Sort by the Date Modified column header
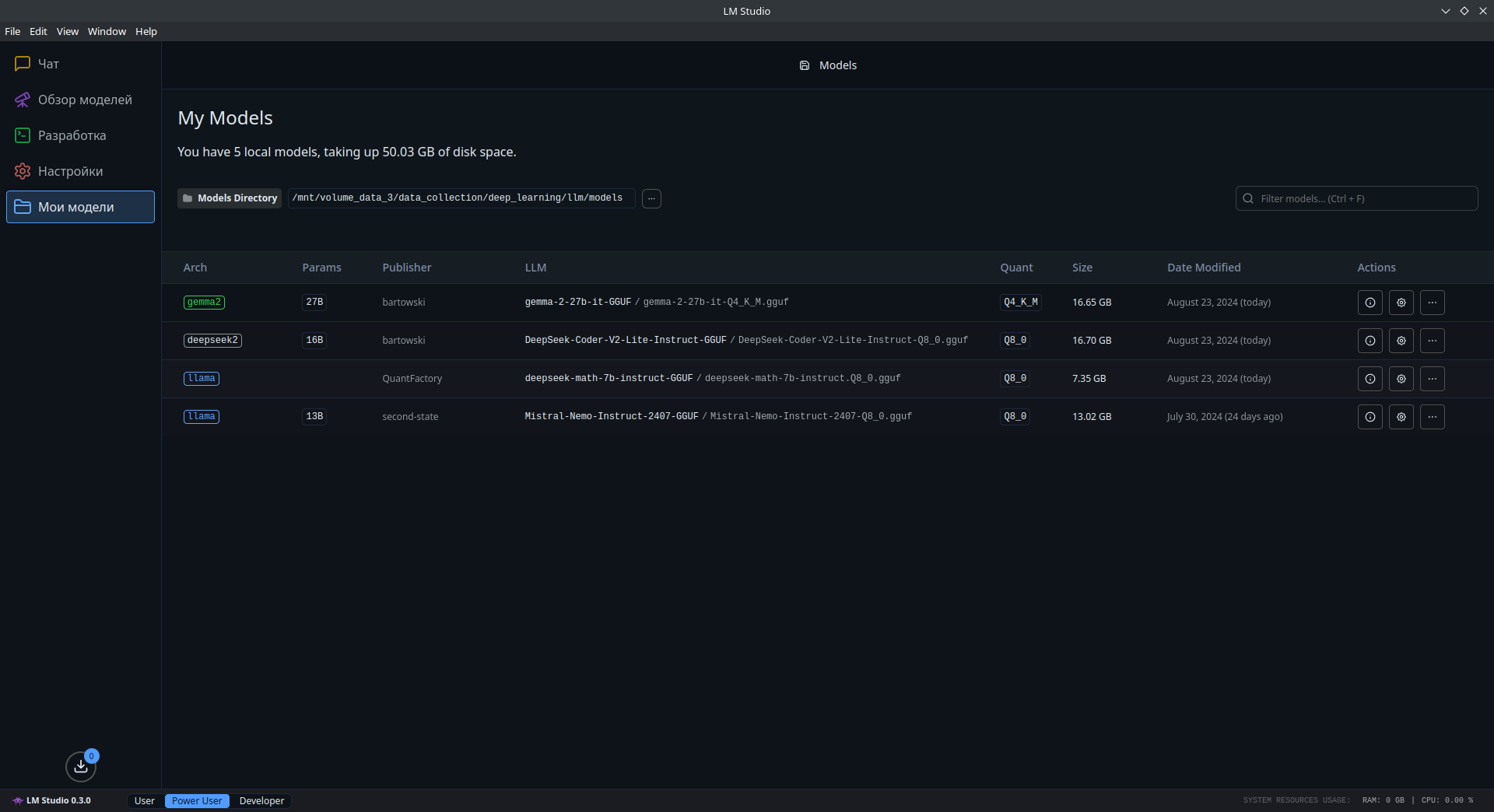 (1204, 268)
